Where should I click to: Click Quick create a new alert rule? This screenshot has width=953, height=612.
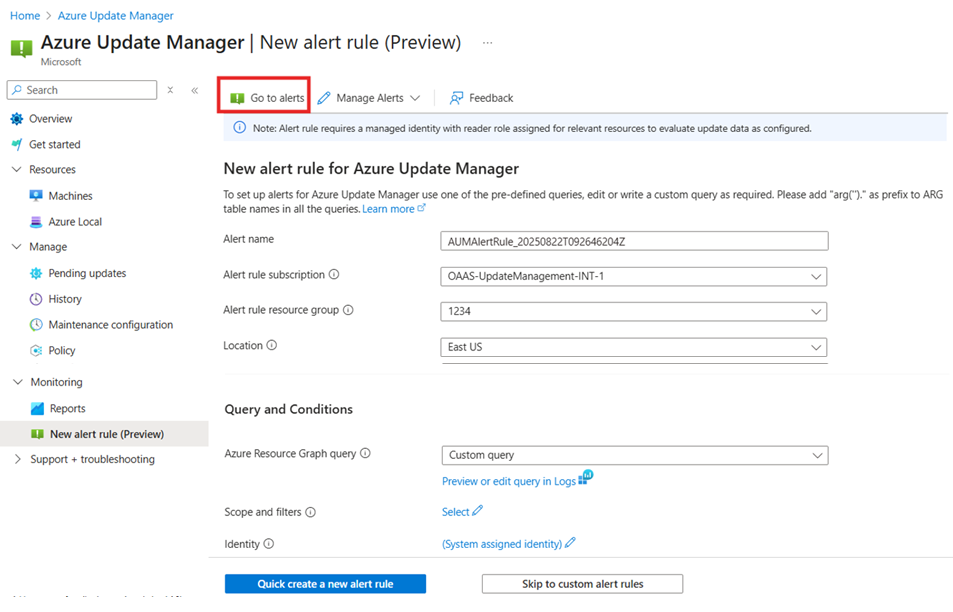[x=325, y=584]
